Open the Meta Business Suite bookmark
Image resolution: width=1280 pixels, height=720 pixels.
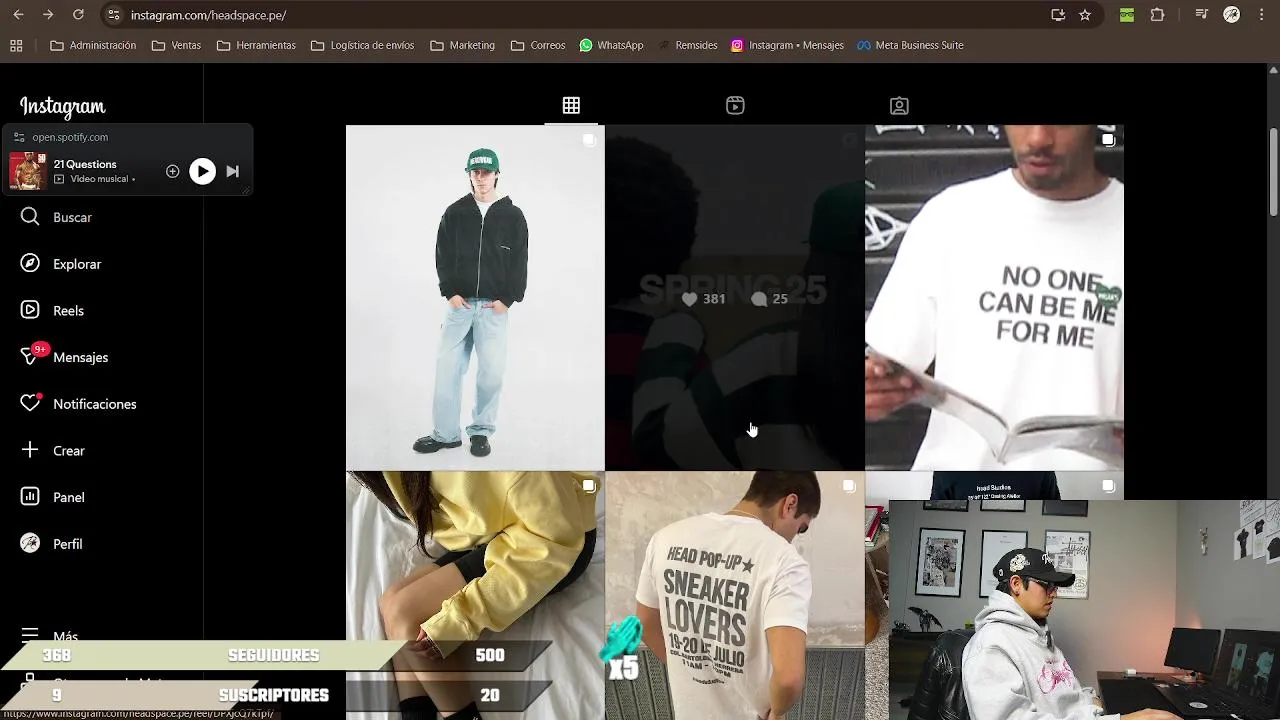[x=910, y=45]
